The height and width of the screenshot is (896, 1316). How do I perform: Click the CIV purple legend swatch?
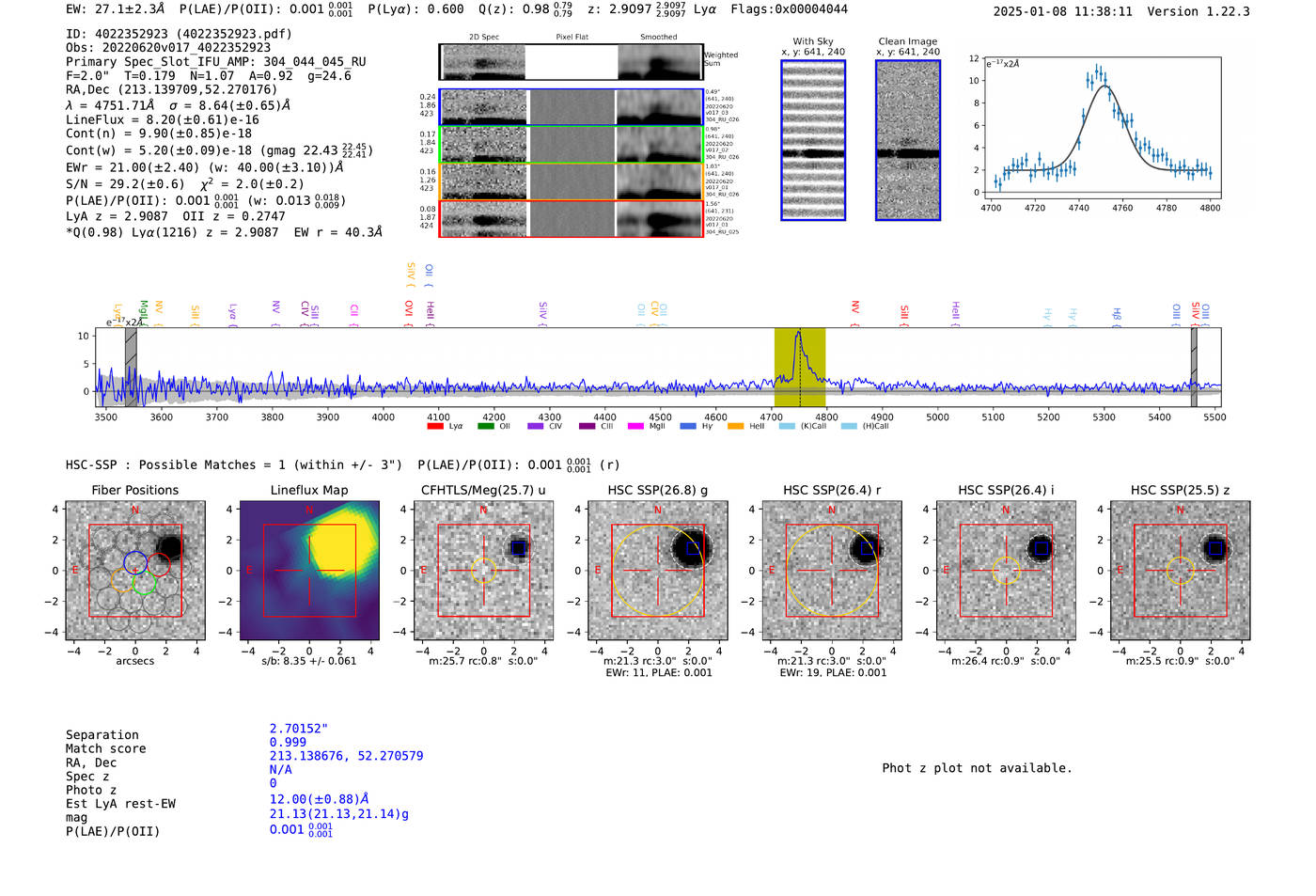(536, 426)
